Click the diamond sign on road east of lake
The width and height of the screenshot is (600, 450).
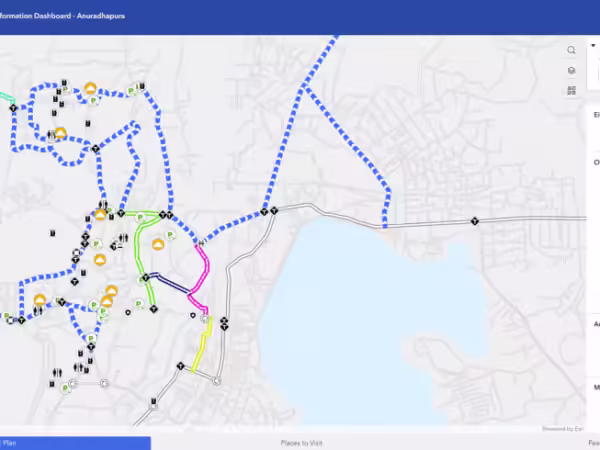[x=476, y=221]
